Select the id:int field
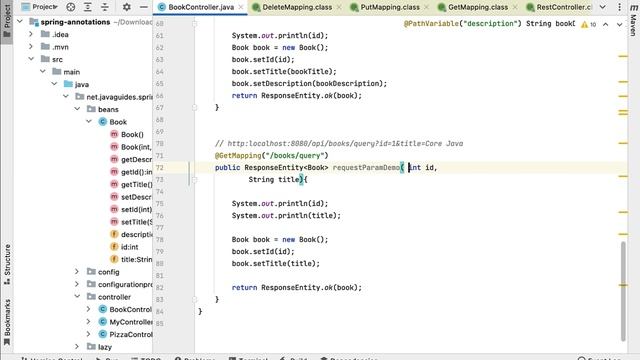Screen dimensions: 640x360 pyautogui.click(x=129, y=247)
